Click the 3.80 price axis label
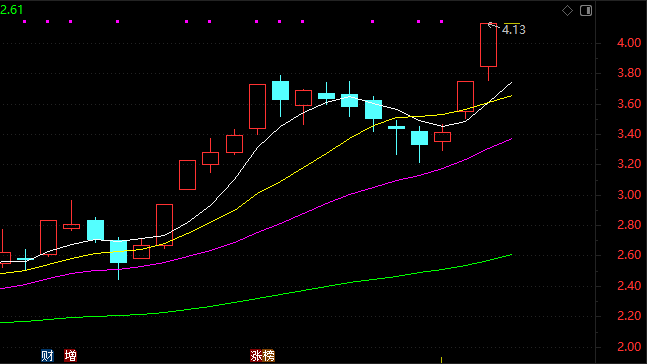The width and height of the screenshot is (647, 364). click(x=629, y=73)
